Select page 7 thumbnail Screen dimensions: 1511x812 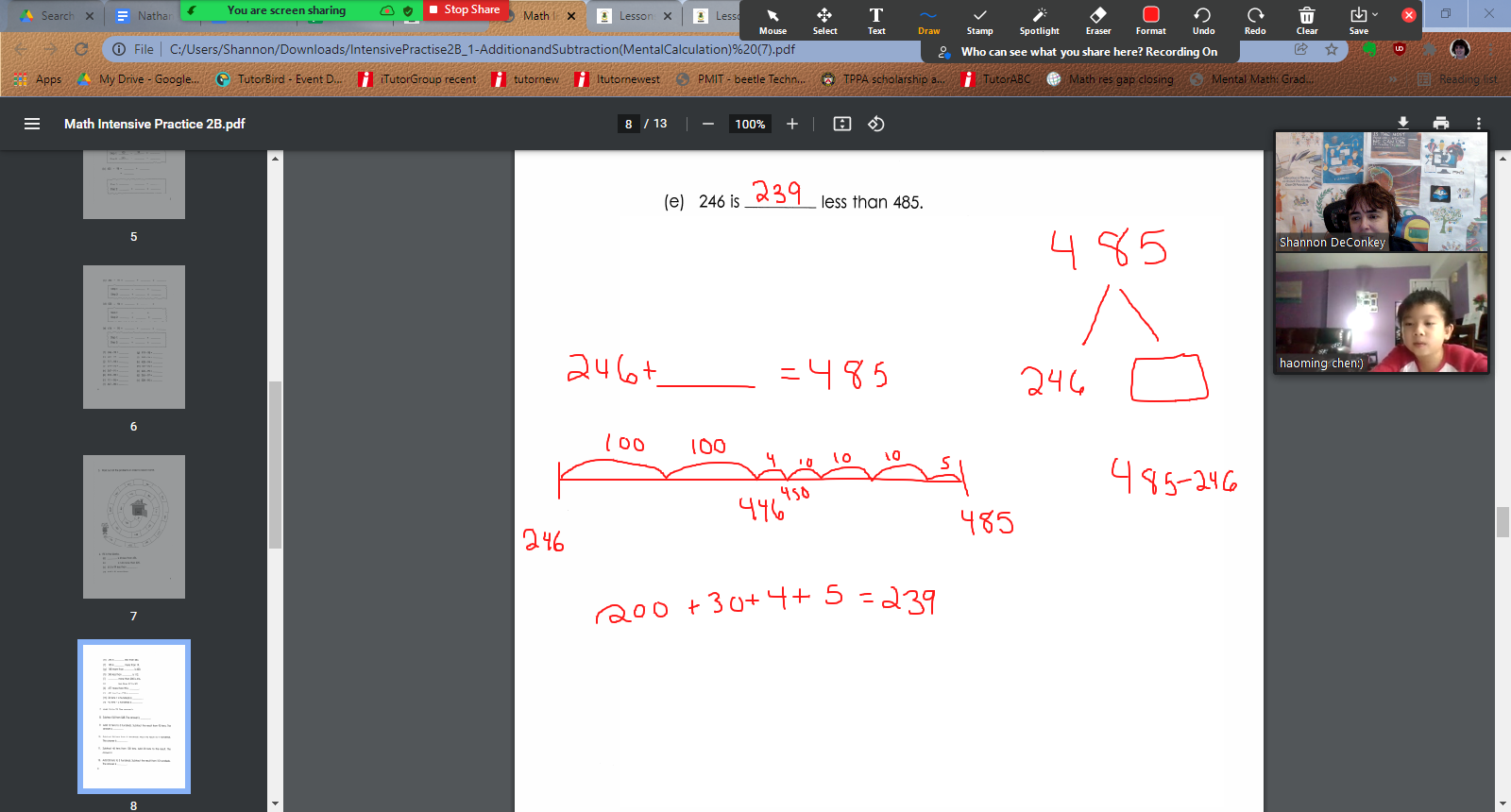134,527
